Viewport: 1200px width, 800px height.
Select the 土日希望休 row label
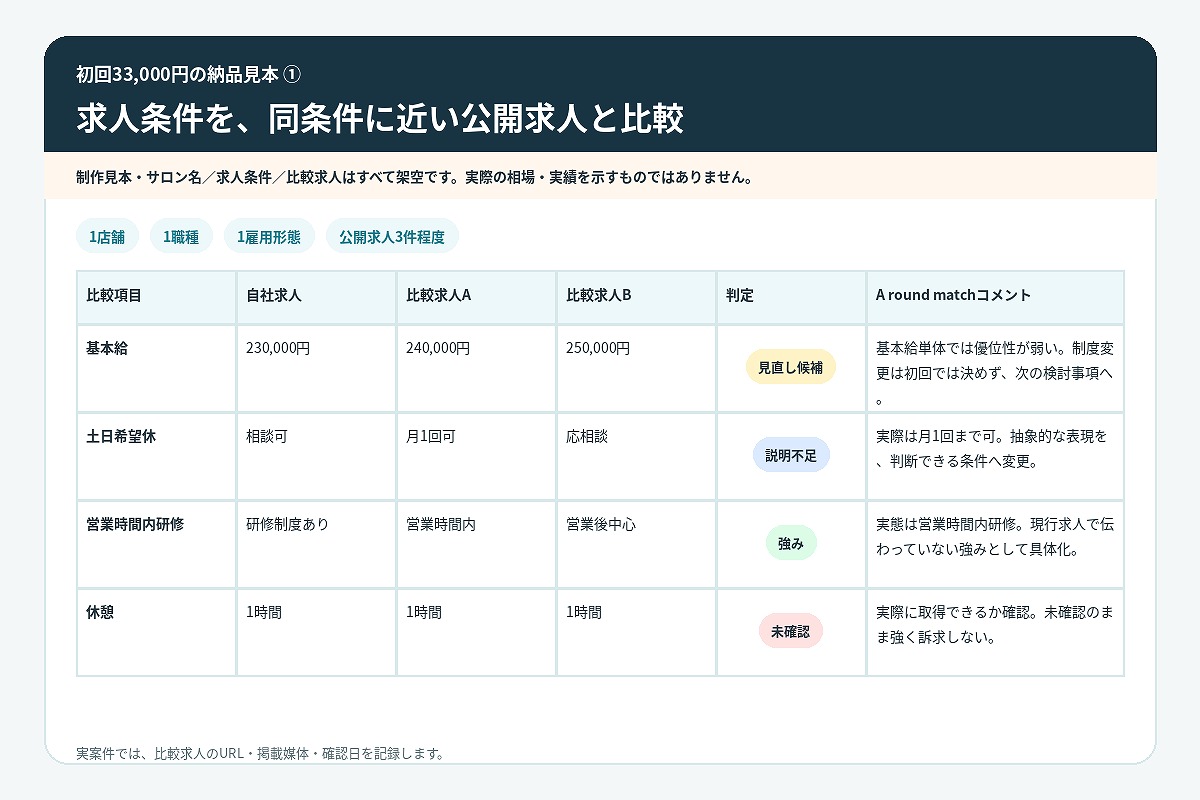click(121, 437)
